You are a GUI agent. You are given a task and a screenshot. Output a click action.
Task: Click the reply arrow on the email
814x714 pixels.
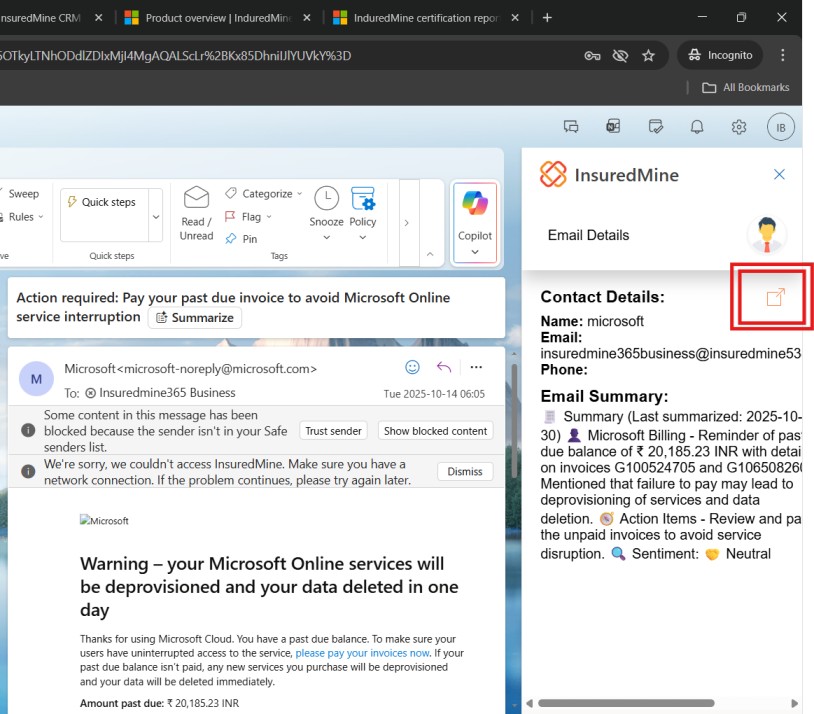[444, 367]
